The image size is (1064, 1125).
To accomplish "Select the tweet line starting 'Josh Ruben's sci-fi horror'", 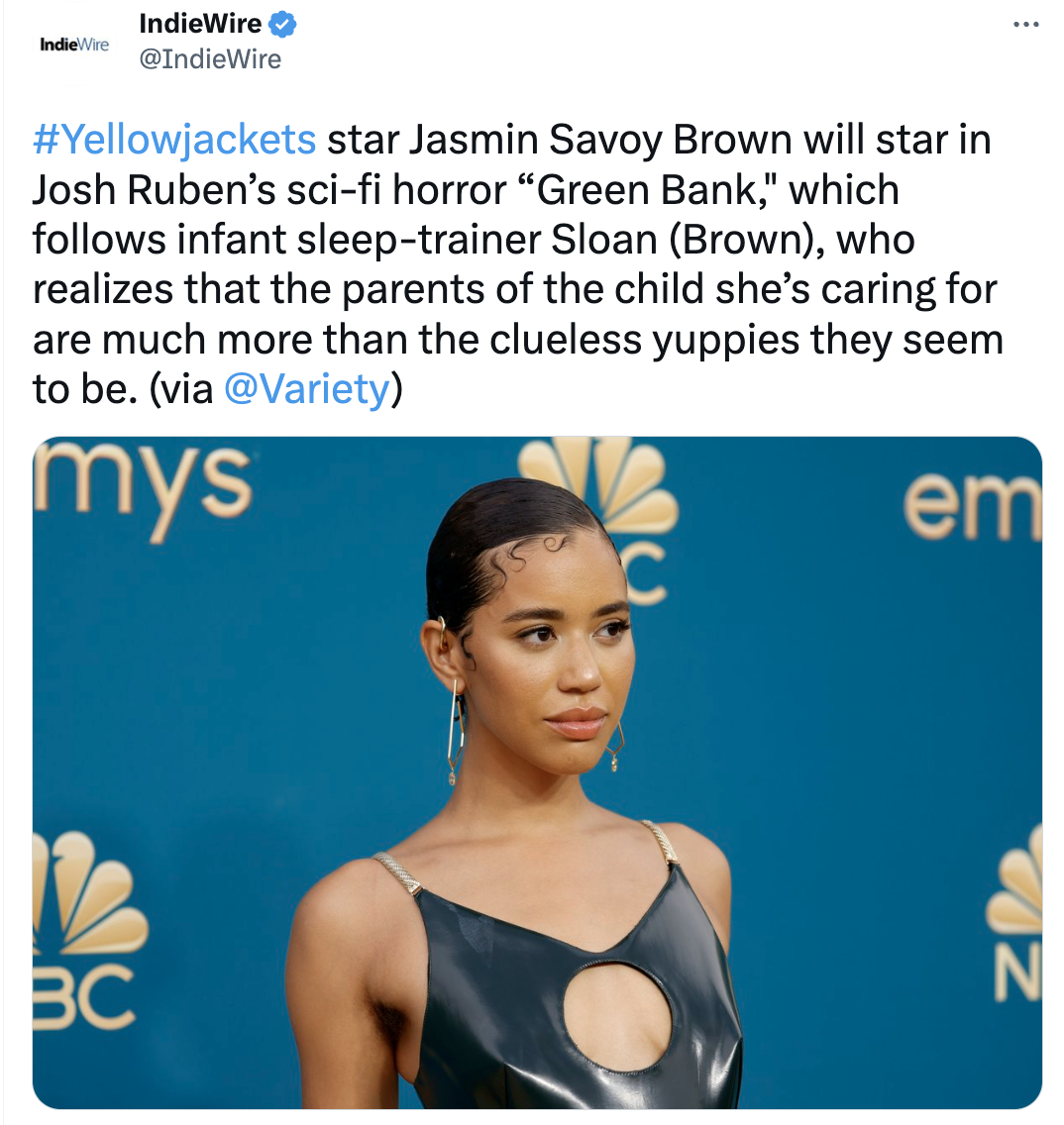I will [466, 190].
